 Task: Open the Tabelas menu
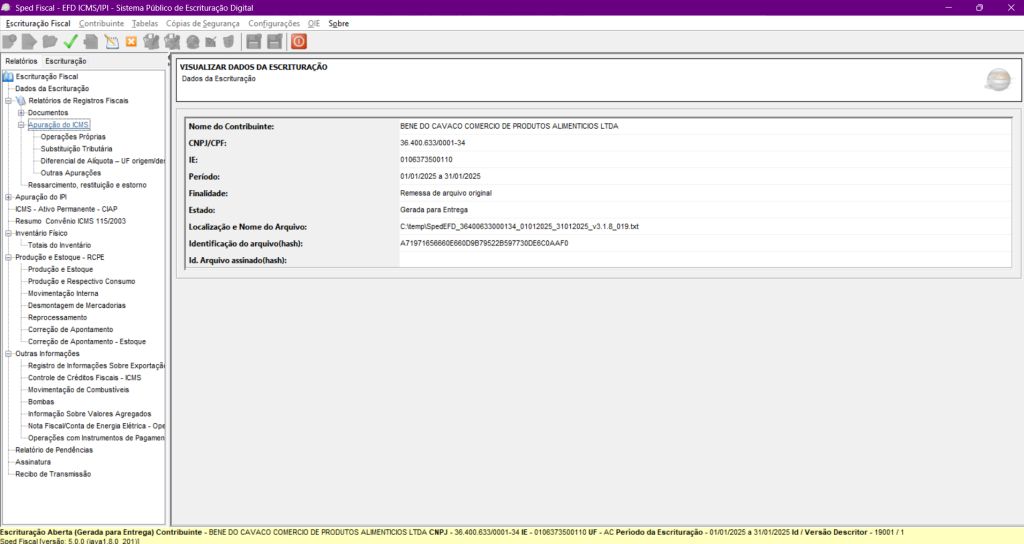(x=145, y=24)
